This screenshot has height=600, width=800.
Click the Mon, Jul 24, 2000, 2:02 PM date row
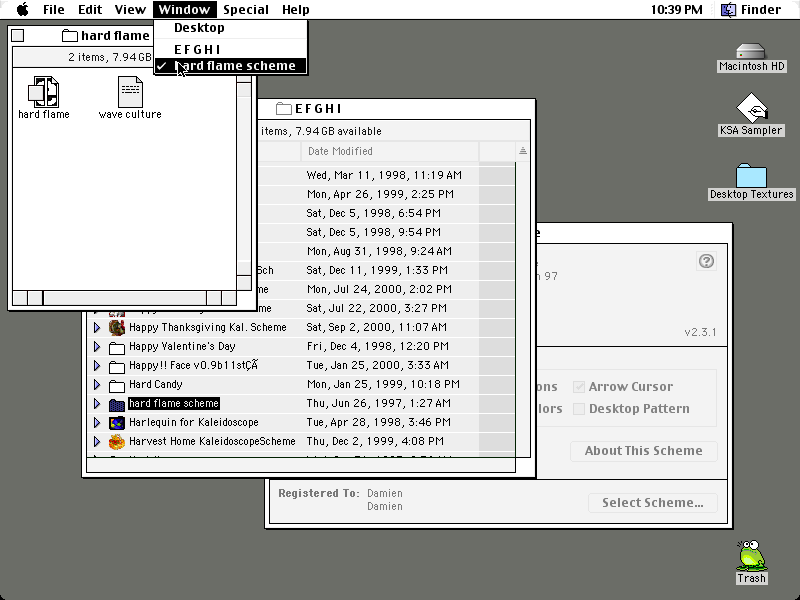(379, 290)
